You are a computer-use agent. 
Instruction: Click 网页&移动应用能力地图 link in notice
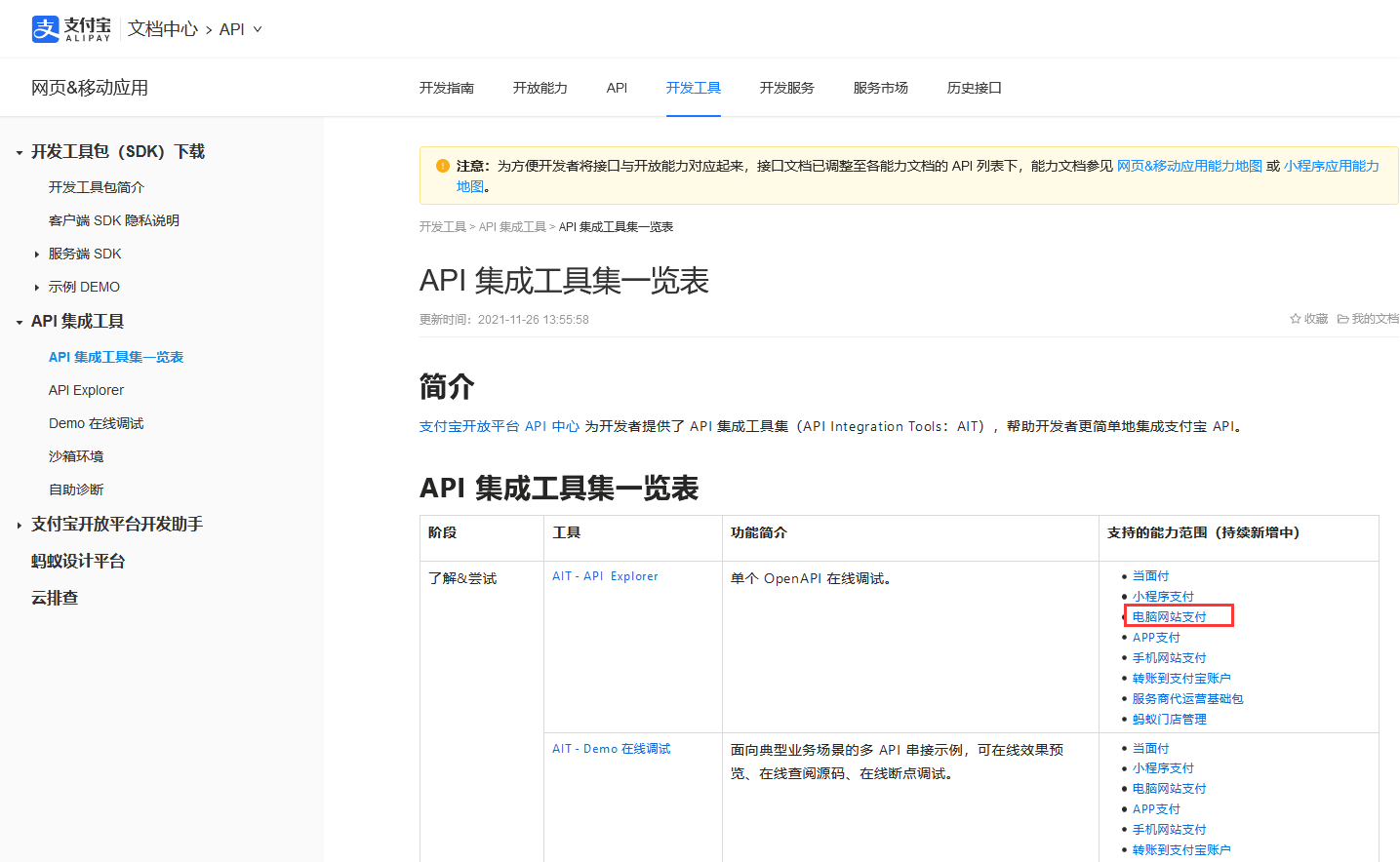point(1189,166)
